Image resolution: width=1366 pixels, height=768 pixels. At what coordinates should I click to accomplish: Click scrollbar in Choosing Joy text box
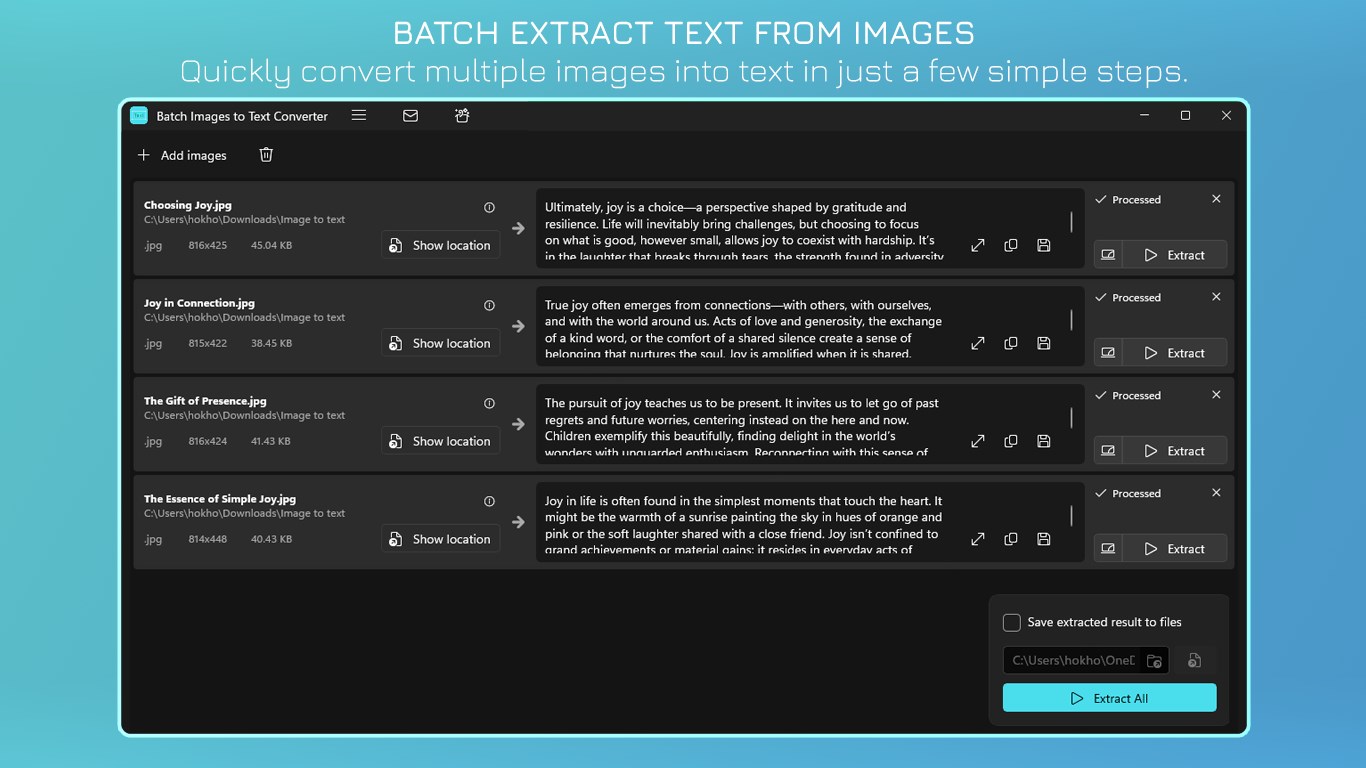[x=1071, y=222]
